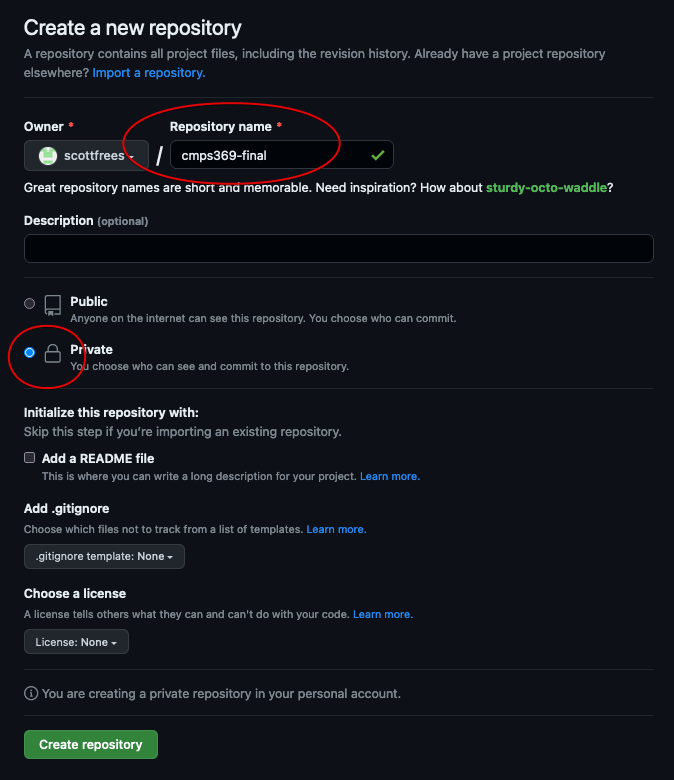Click the info icon beside private repository notice
This screenshot has height=780, width=674.
coord(31,693)
